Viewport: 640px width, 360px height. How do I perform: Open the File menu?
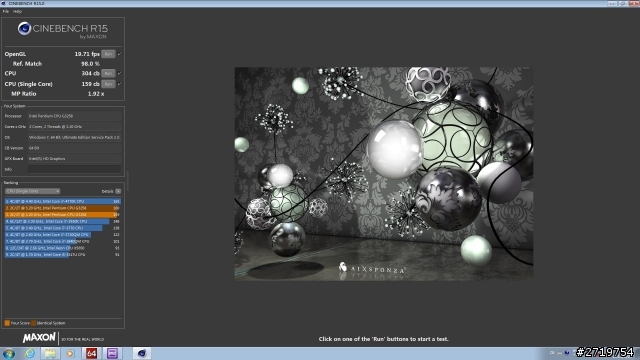click(6, 11)
